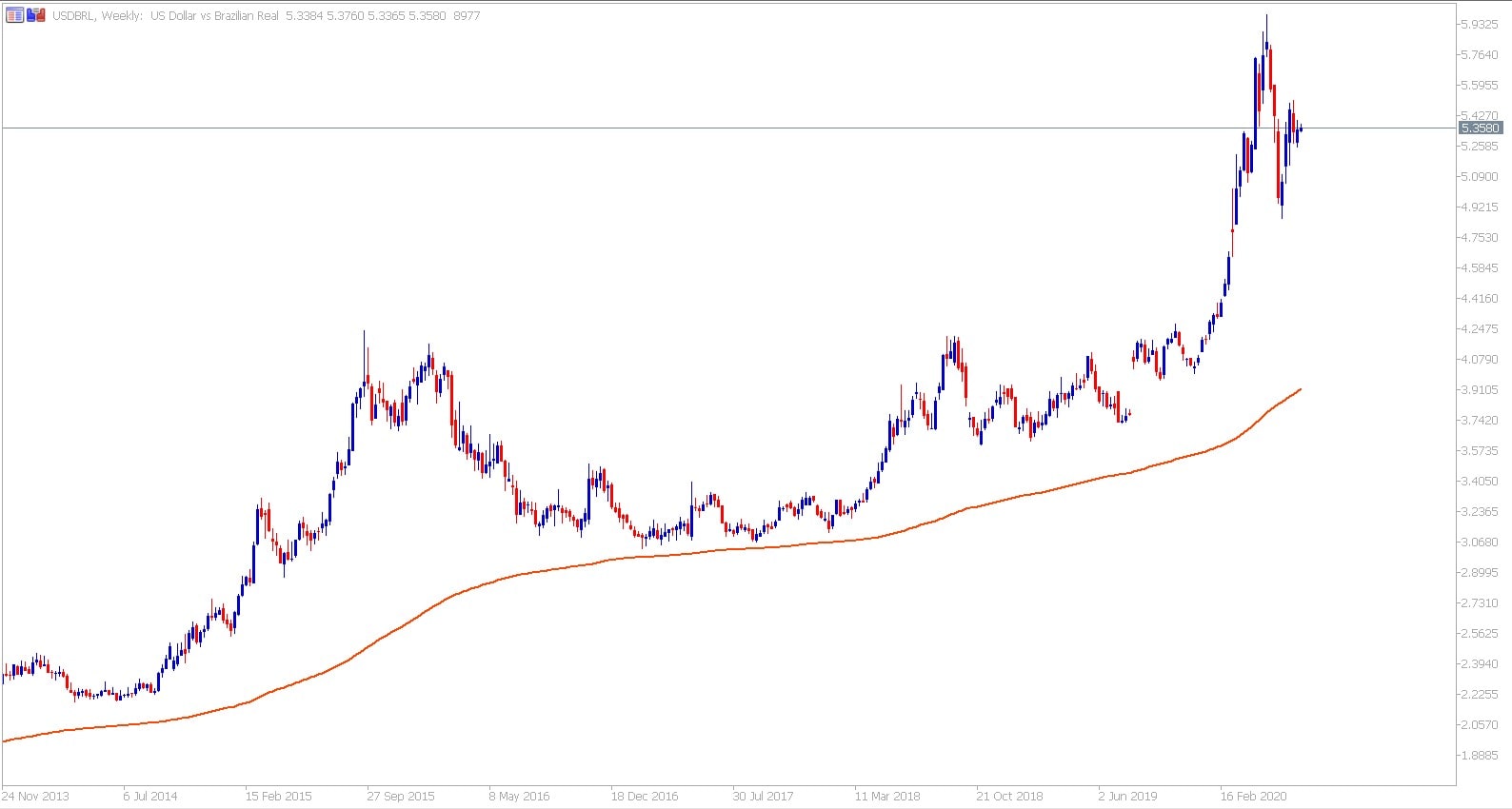1512x809 pixels.
Task: Click the 24 Nov 2013 date label
Action: (35, 797)
